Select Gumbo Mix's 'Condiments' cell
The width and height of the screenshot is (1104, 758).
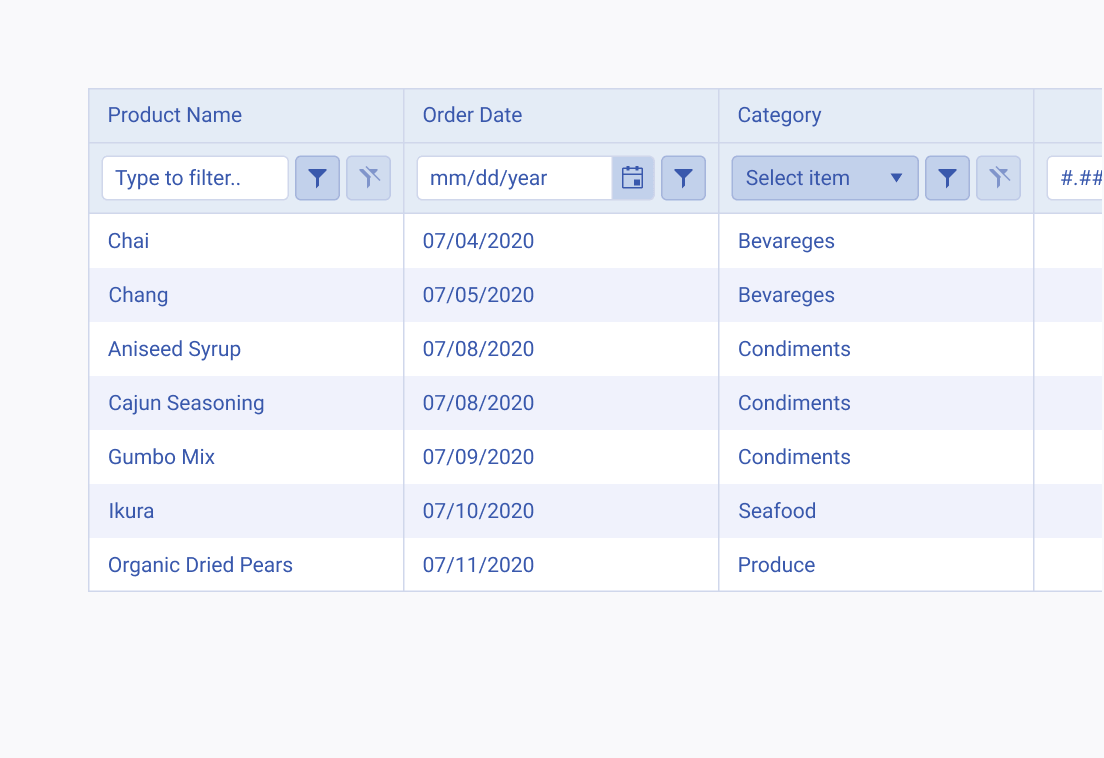[876, 457]
